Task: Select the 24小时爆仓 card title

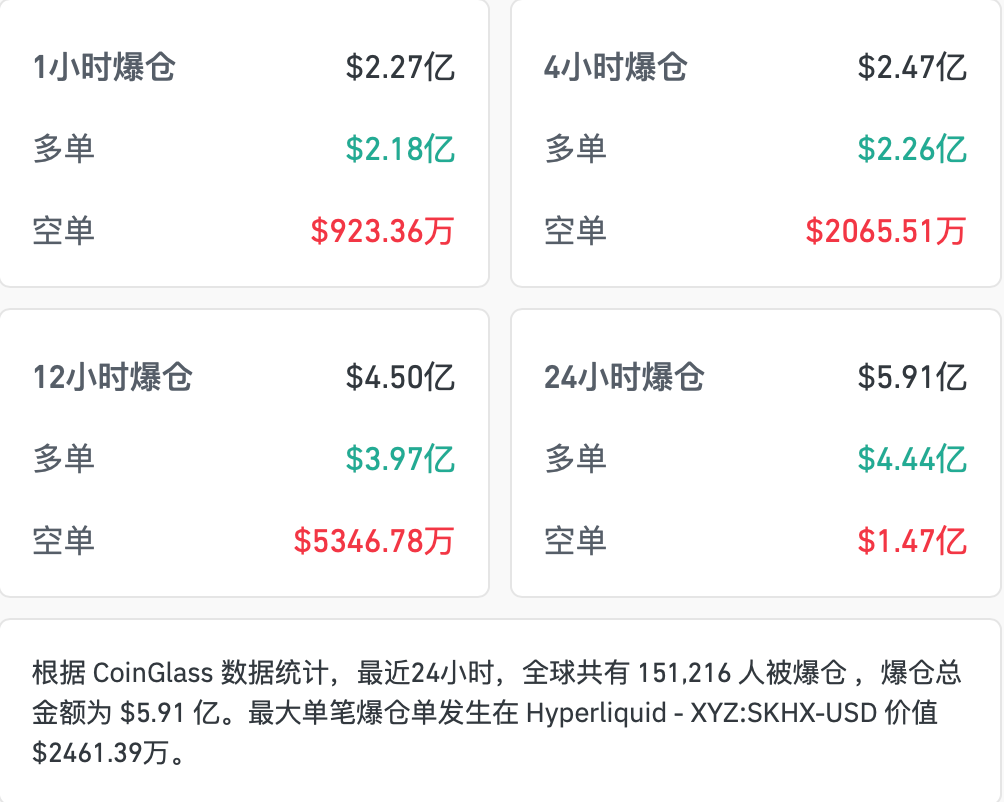Action: [x=624, y=377]
